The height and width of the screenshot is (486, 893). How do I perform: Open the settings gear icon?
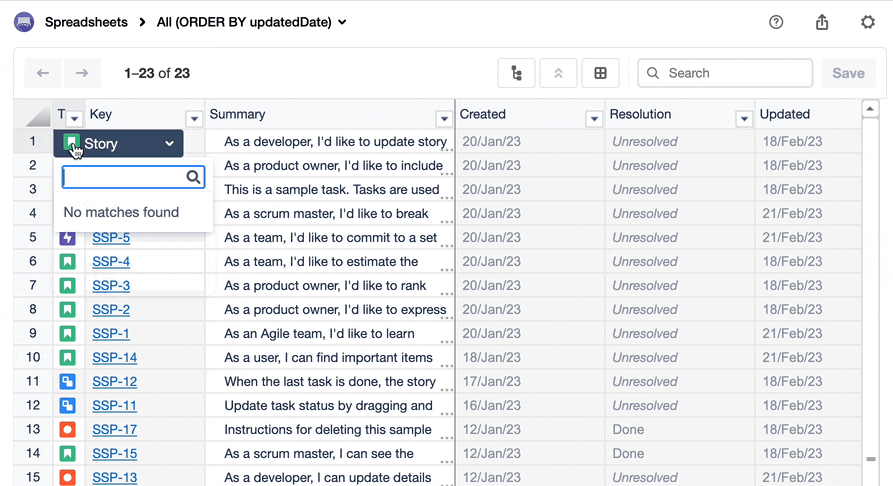(x=868, y=22)
